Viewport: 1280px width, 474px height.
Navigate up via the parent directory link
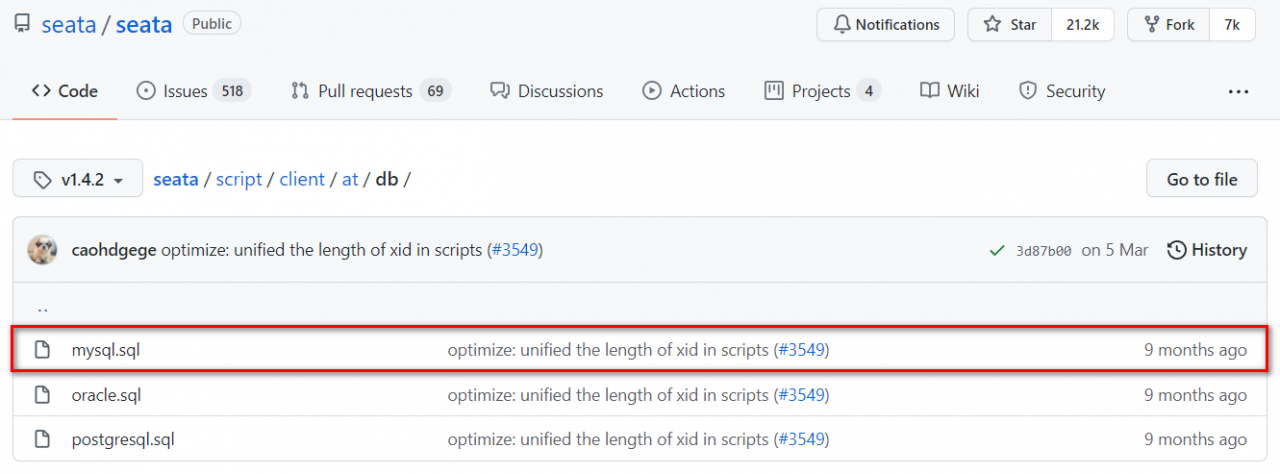click(42, 308)
